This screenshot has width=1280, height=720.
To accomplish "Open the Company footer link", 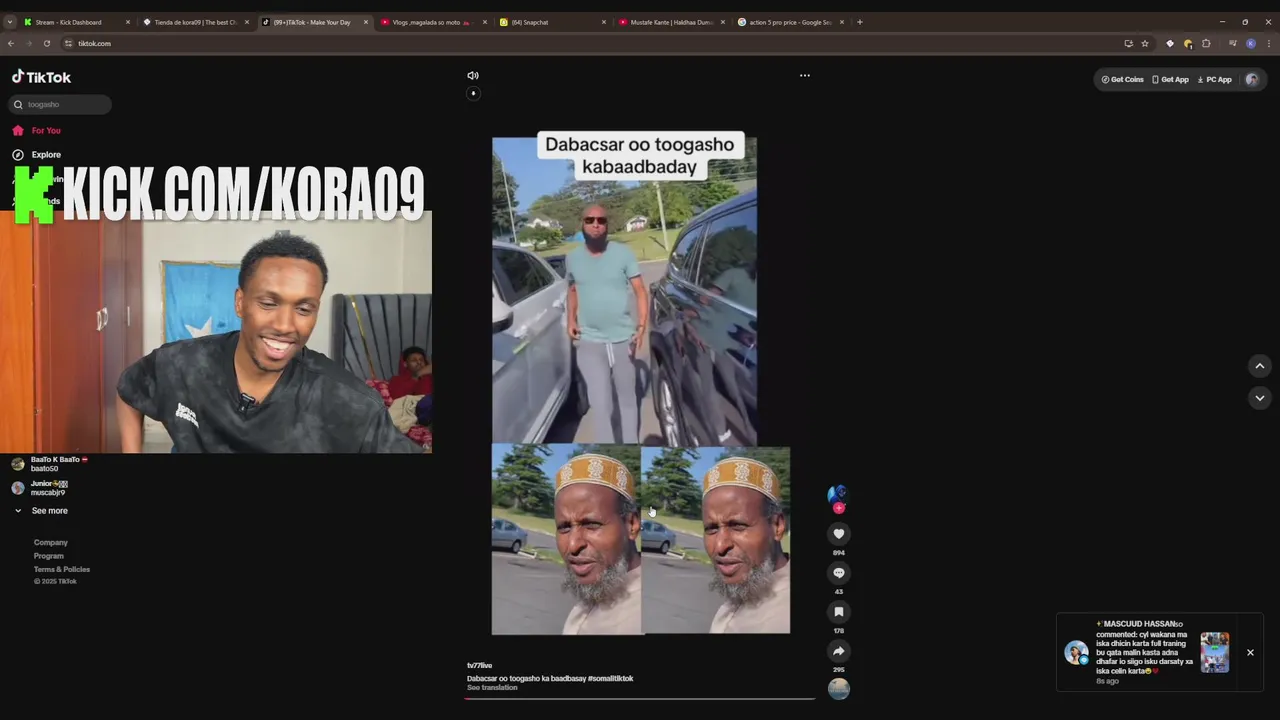I will (51, 543).
